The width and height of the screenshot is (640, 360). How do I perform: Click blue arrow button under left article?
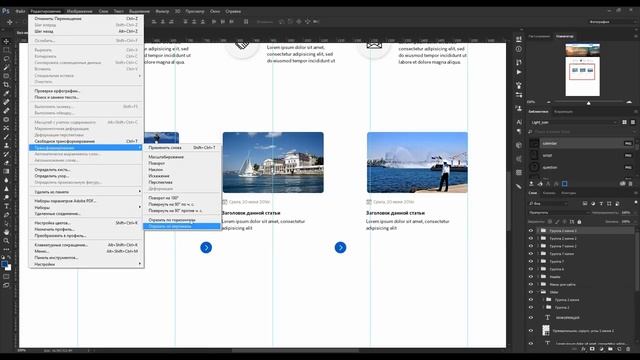206,247
